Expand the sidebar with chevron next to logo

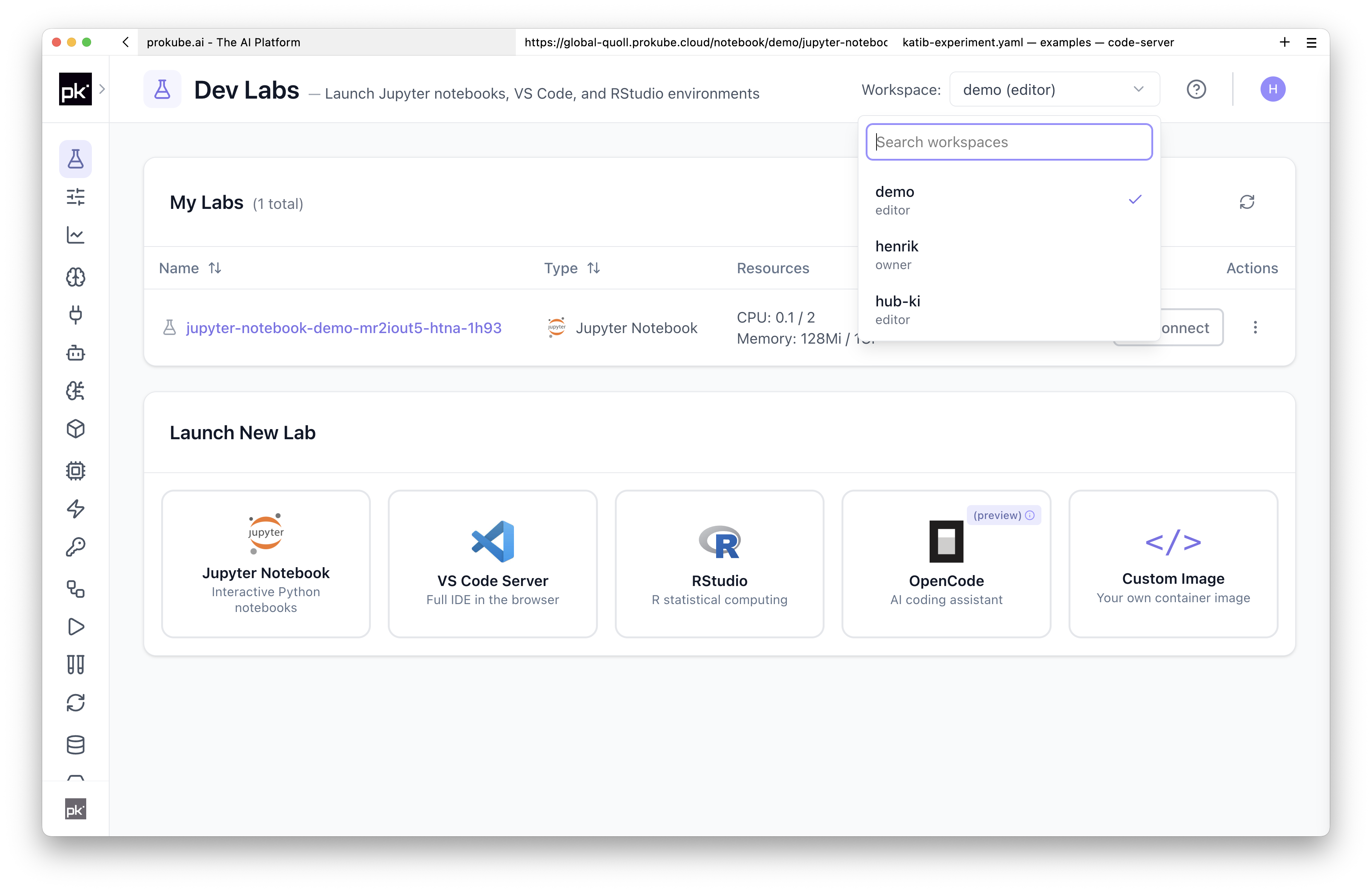click(x=102, y=89)
